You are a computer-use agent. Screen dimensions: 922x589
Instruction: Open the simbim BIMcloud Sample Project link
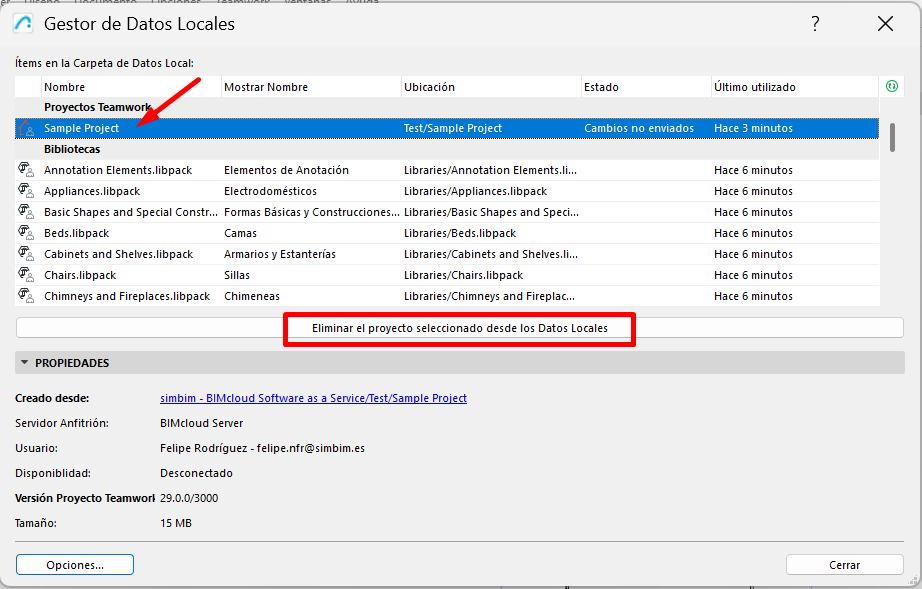[x=313, y=398]
